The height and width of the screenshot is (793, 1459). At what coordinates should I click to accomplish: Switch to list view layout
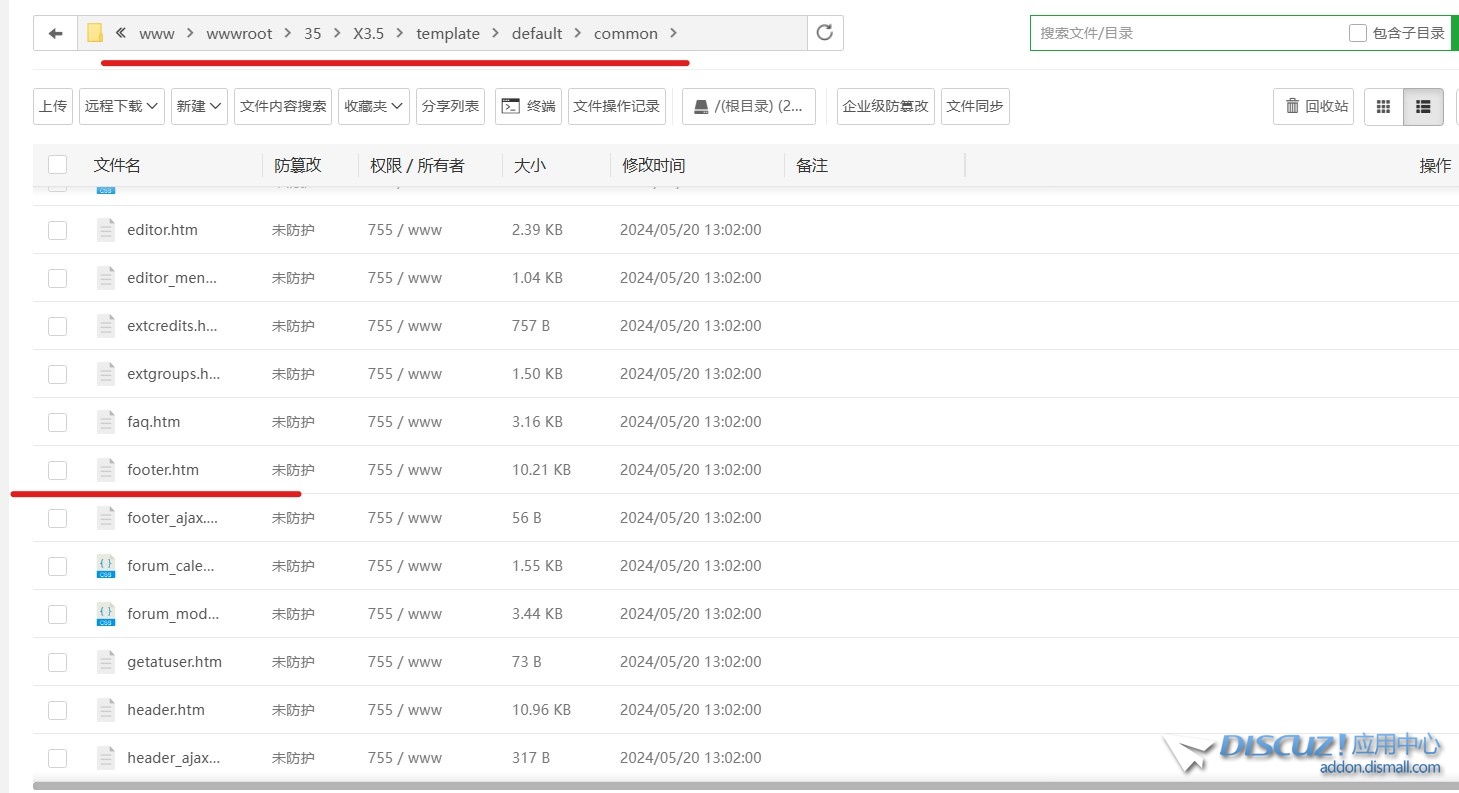(x=1423, y=106)
